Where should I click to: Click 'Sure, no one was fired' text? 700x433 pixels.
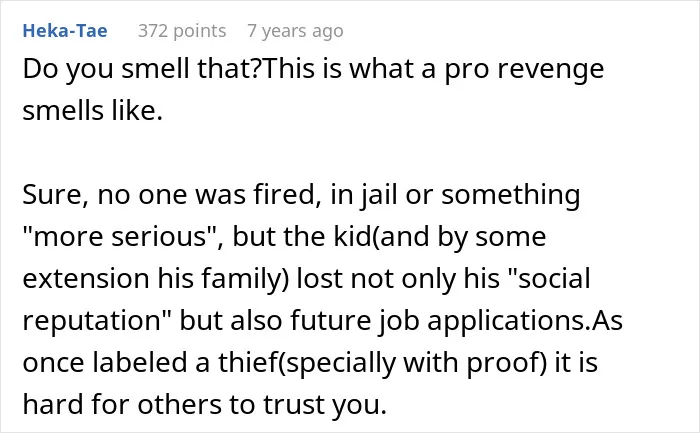pos(172,195)
